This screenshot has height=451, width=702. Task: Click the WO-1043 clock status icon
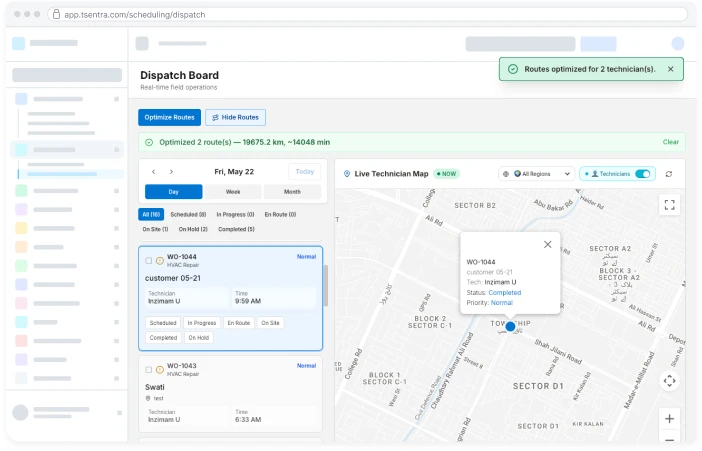click(159, 369)
